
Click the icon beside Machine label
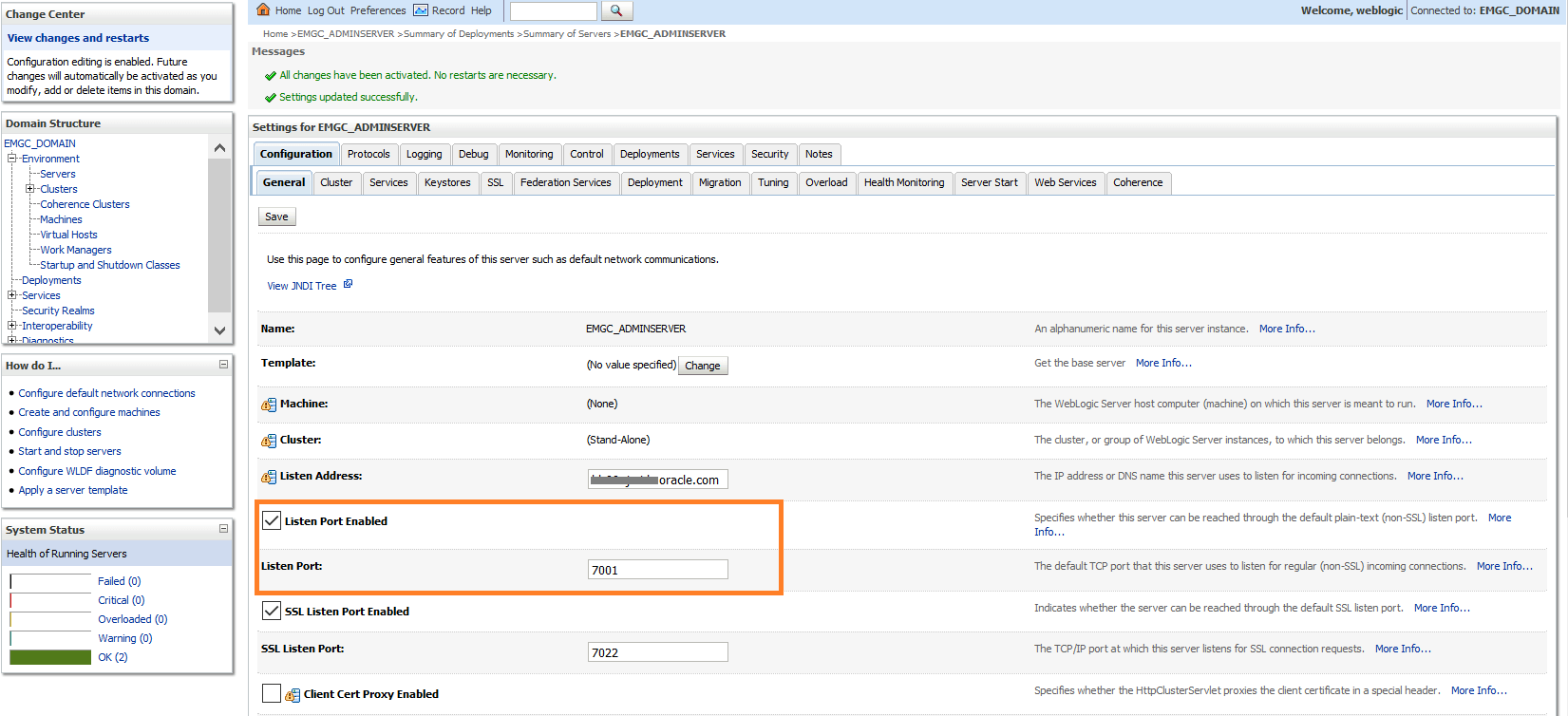[x=269, y=405]
